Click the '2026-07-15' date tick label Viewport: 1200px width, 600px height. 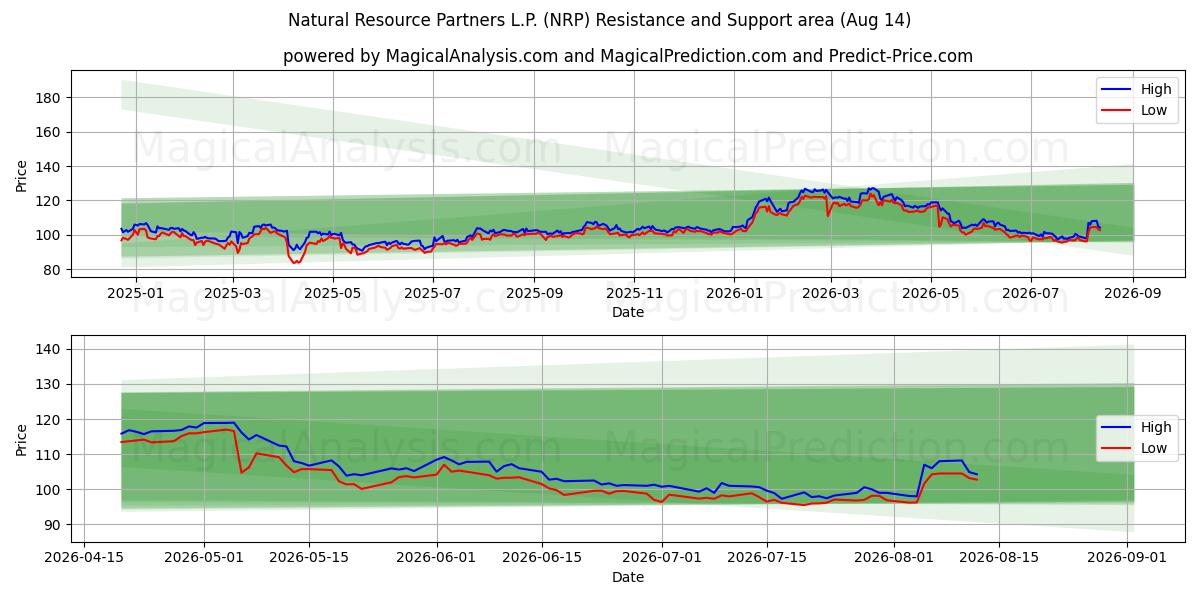click(x=767, y=558)
